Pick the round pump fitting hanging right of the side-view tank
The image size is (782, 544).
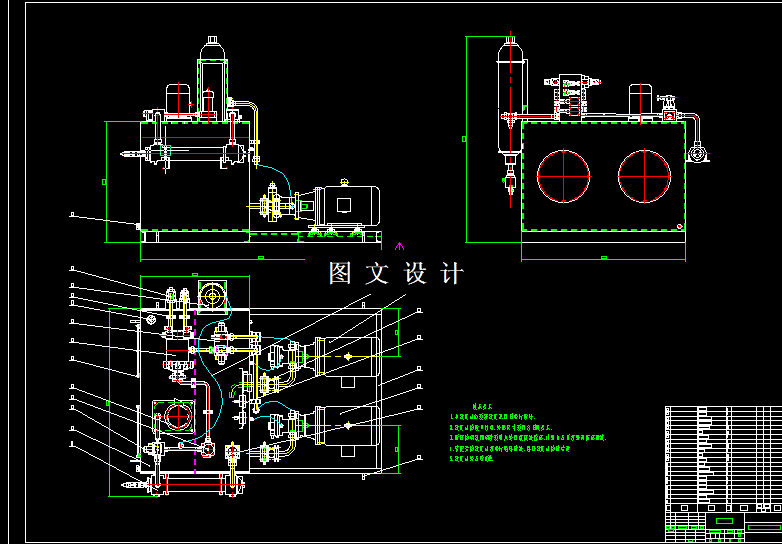(698, 152)
